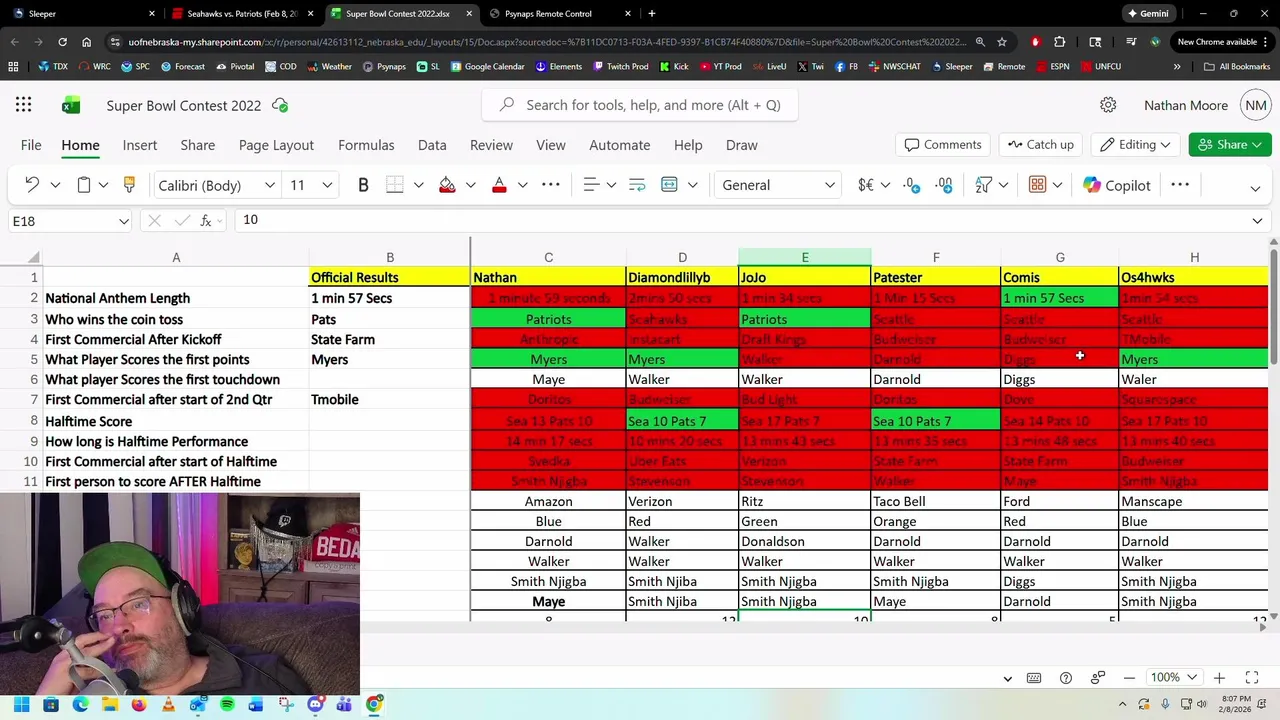The width and height of the screenshot is (1280, 720).
Task: Expand the ribbon chevron
Action: tap(1255, 187)
